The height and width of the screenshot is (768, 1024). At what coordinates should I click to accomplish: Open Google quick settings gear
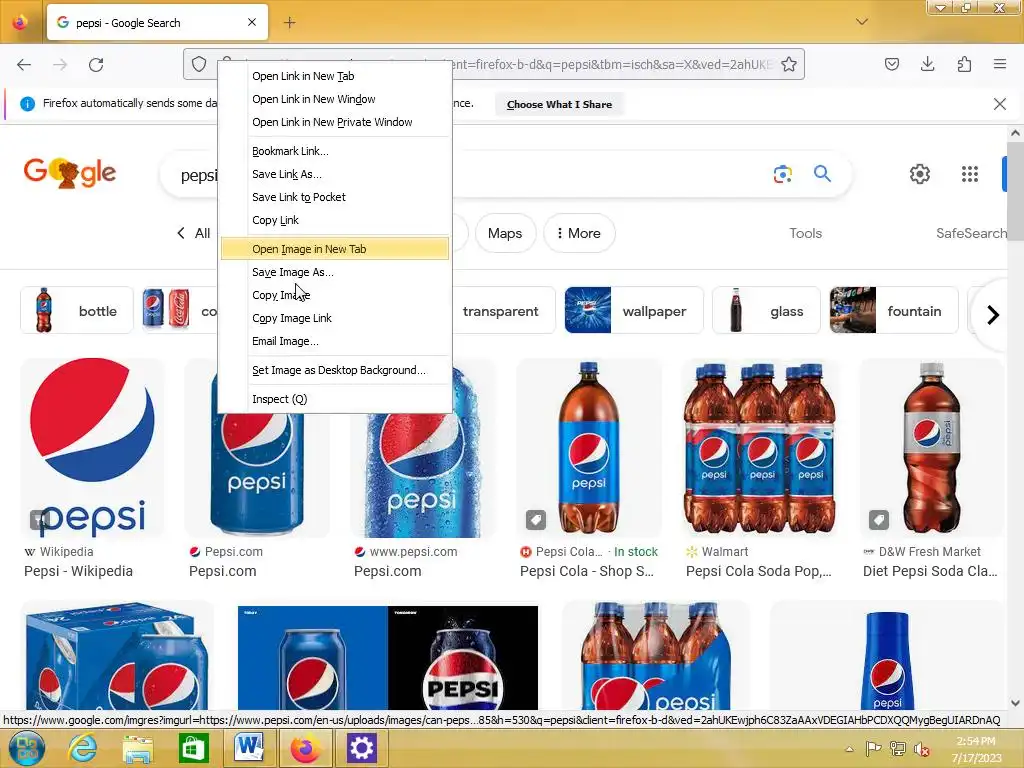[920, 174]
